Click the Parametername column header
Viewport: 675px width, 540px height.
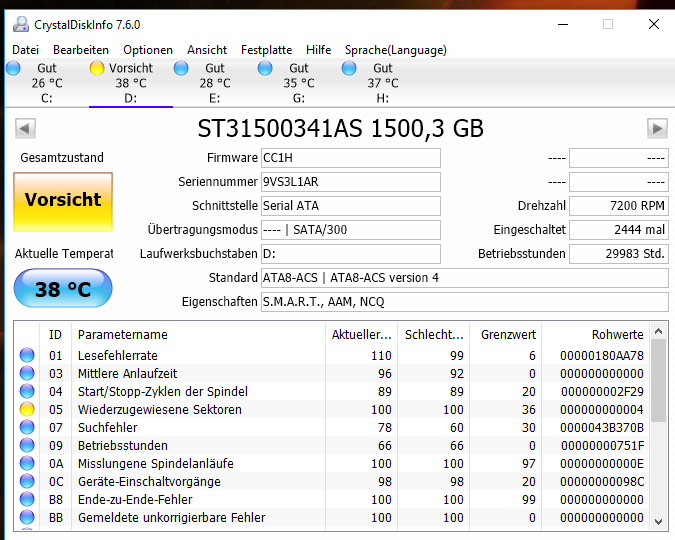coord(198,335)
